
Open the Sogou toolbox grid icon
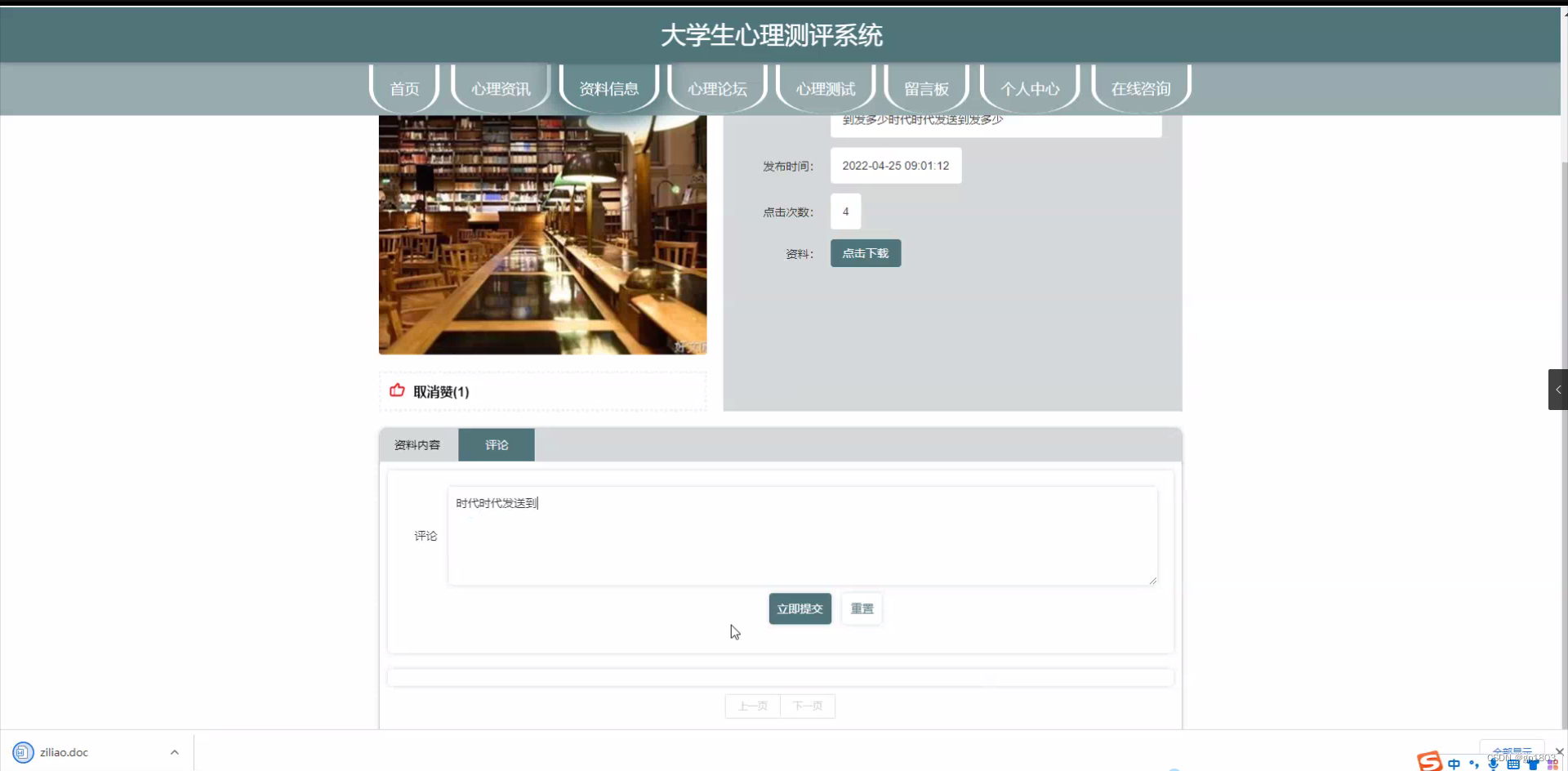click(1552, 764)
